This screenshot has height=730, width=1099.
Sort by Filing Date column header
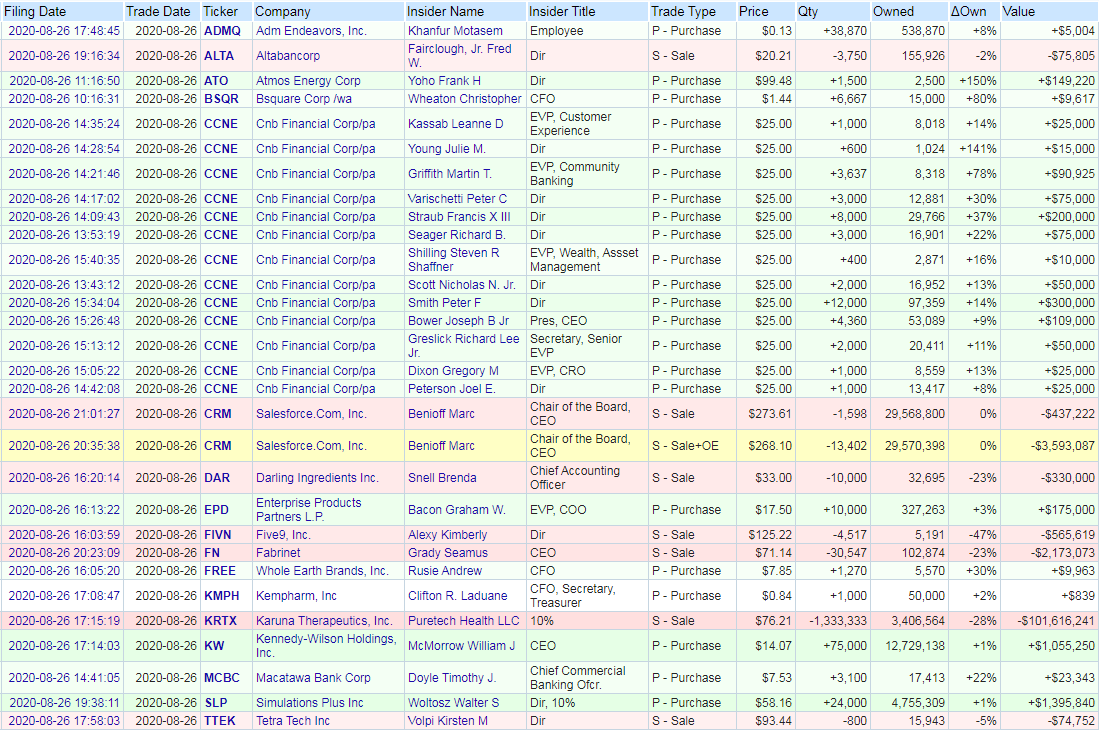(35, 11)
